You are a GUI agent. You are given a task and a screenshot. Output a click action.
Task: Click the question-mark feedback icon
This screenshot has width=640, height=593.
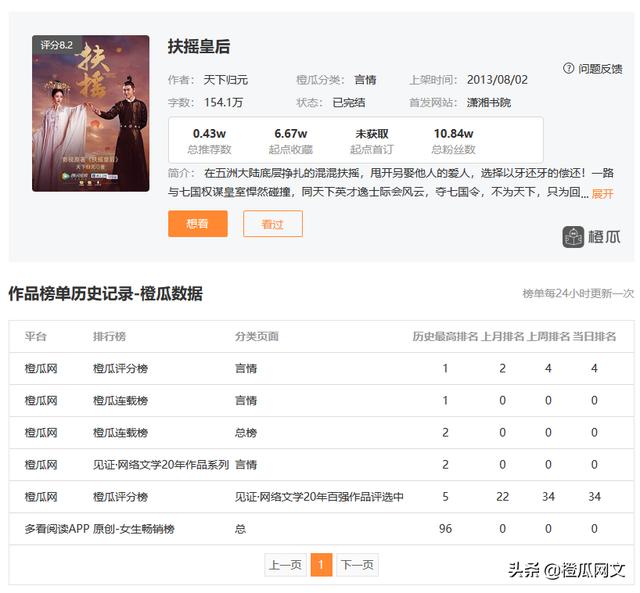(x=568, y=68)
